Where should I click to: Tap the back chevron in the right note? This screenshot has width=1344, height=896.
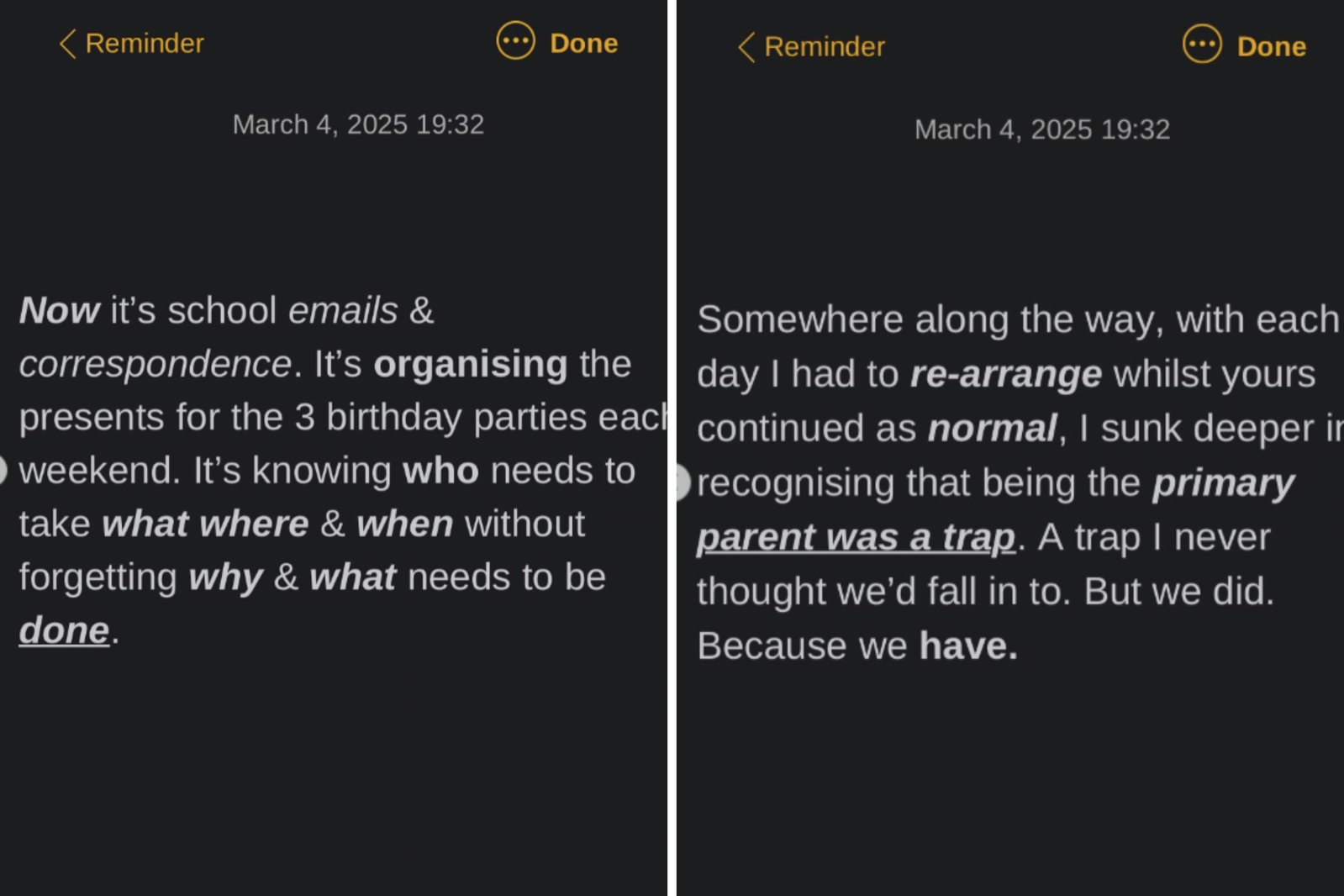tap(746, 47)
